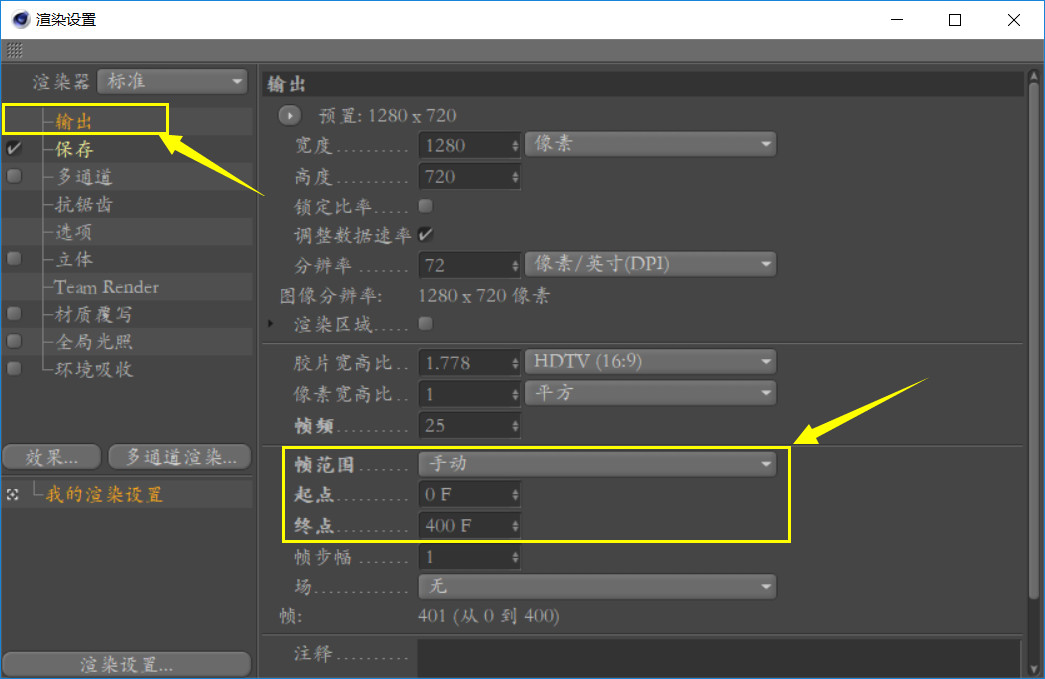Viewport: 1045px width, 679px height.
Task: Click the 宽度 field showing 1280
Action: (x=465, y=145)
